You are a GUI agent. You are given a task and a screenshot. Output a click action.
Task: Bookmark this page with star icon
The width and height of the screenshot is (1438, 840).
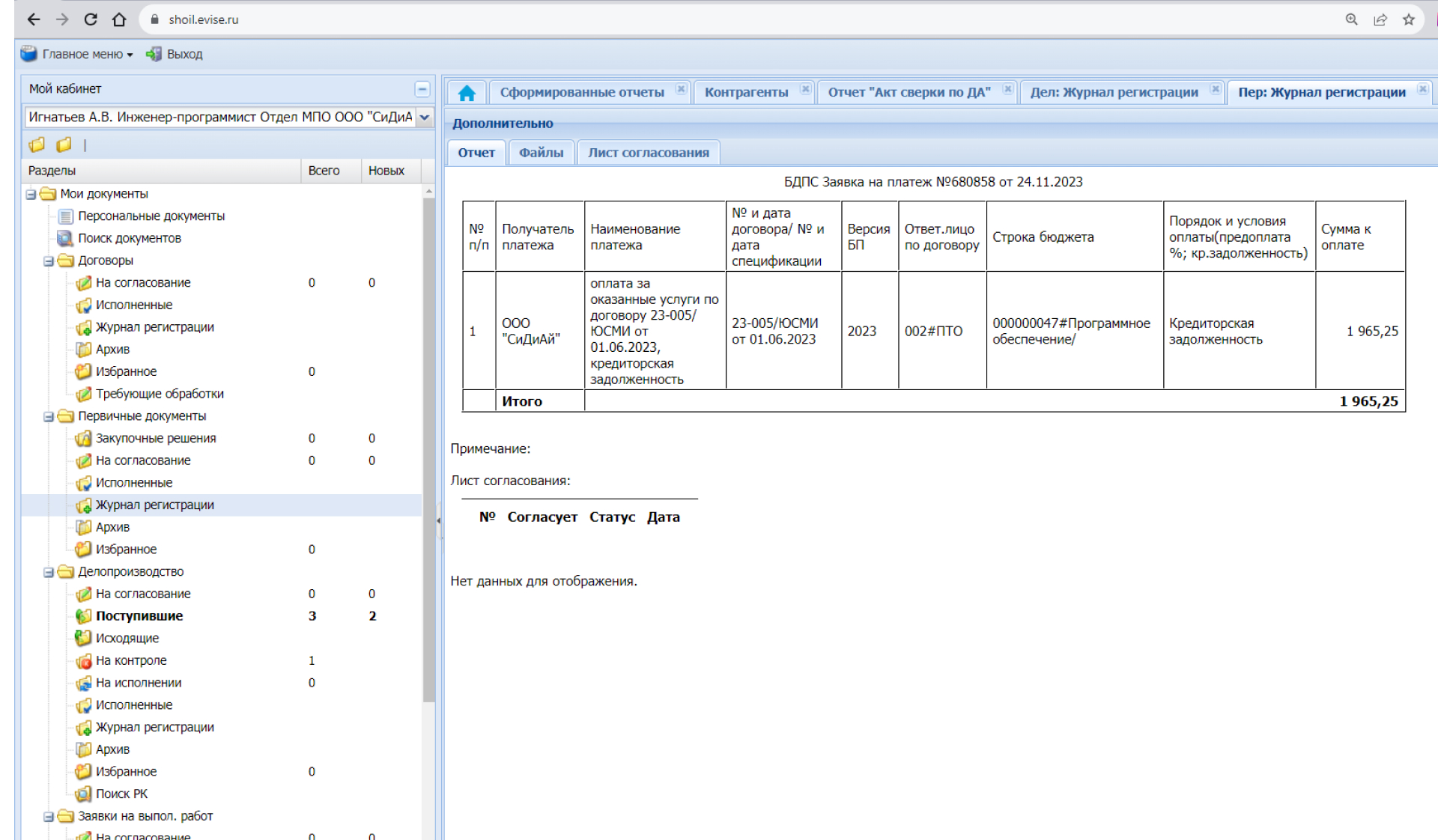coord(1409,19)
